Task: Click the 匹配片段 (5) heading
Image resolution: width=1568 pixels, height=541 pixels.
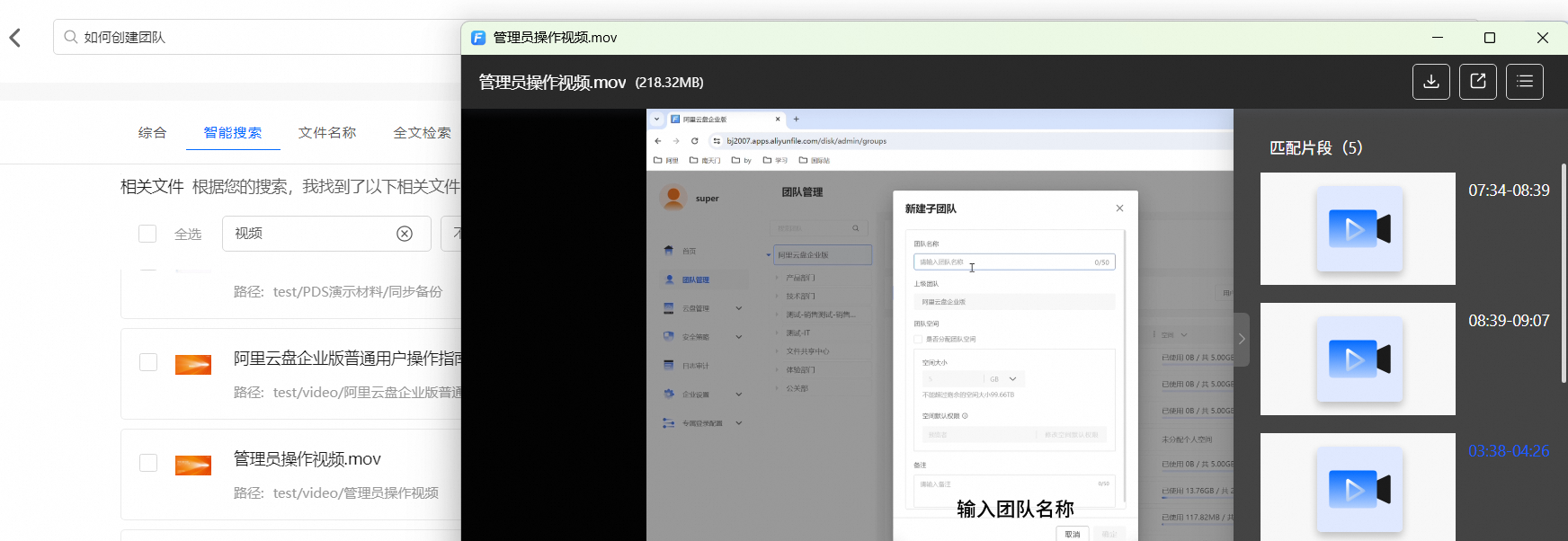Action: (1315, 148)
